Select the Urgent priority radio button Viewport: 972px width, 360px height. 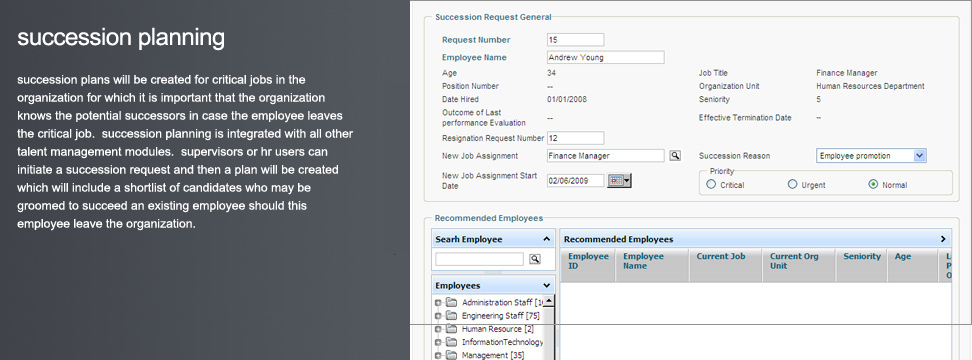pos(792,184)
